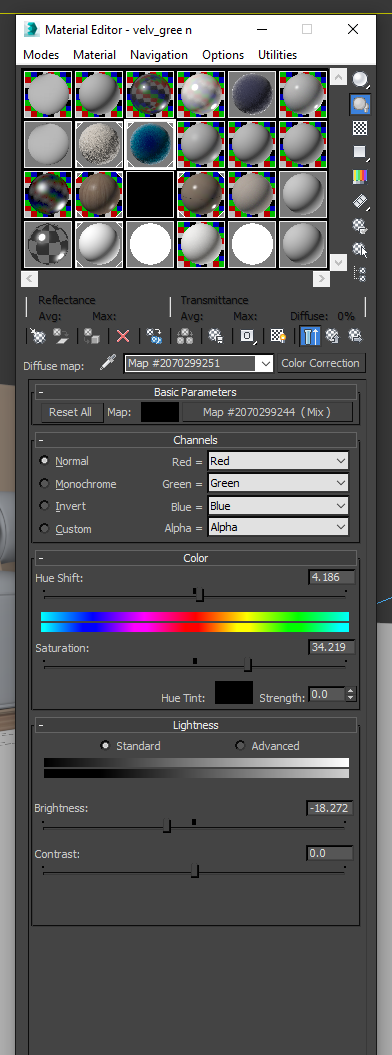
Task: Click the Put to Library icon
Action: pos(216,336)
